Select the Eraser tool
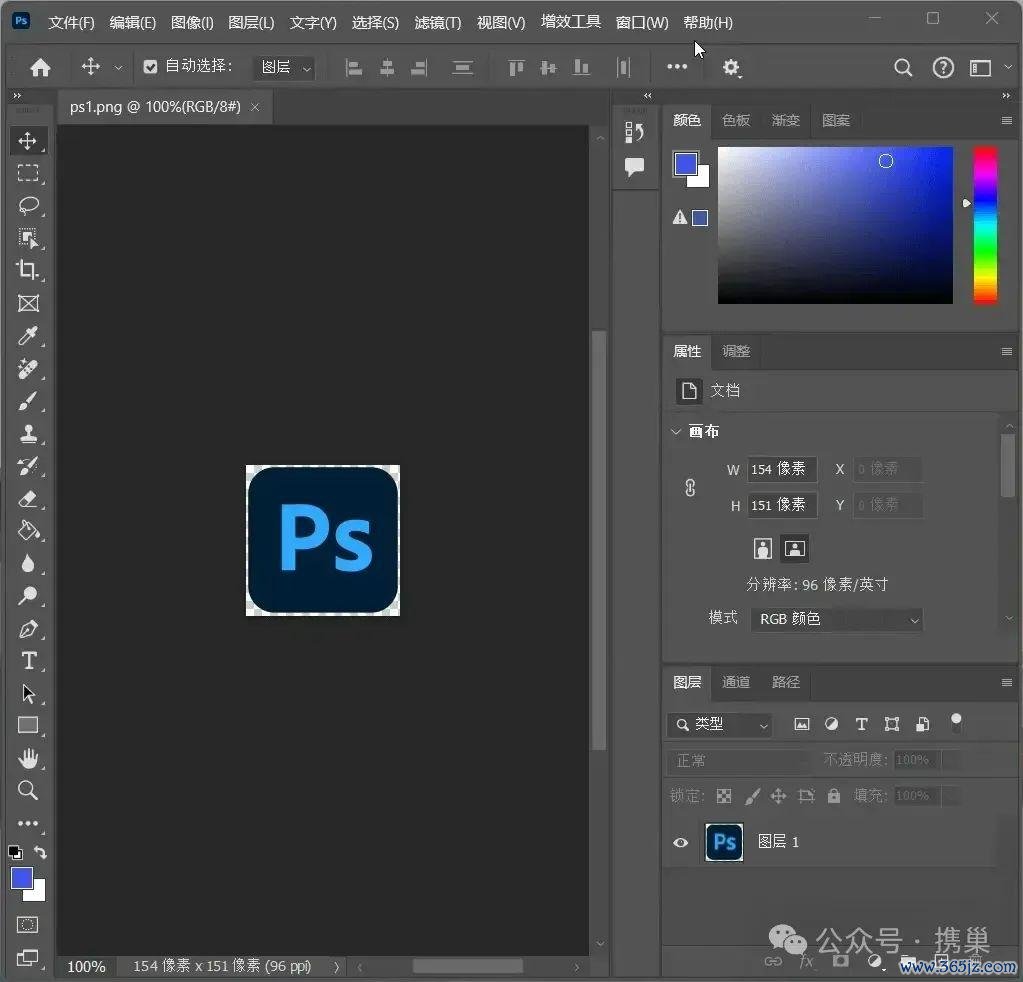The height and width of the screenshot is (982, 1023). pos(28,499)
